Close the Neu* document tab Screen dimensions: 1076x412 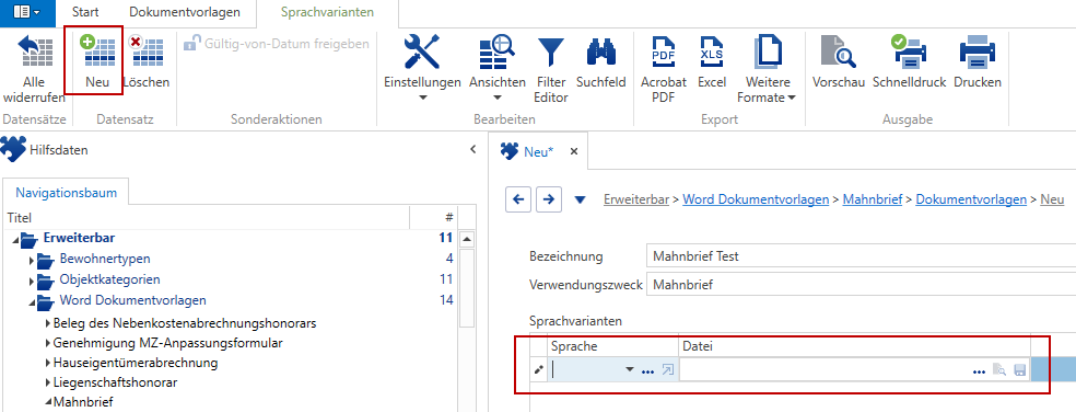click(574, 152)
